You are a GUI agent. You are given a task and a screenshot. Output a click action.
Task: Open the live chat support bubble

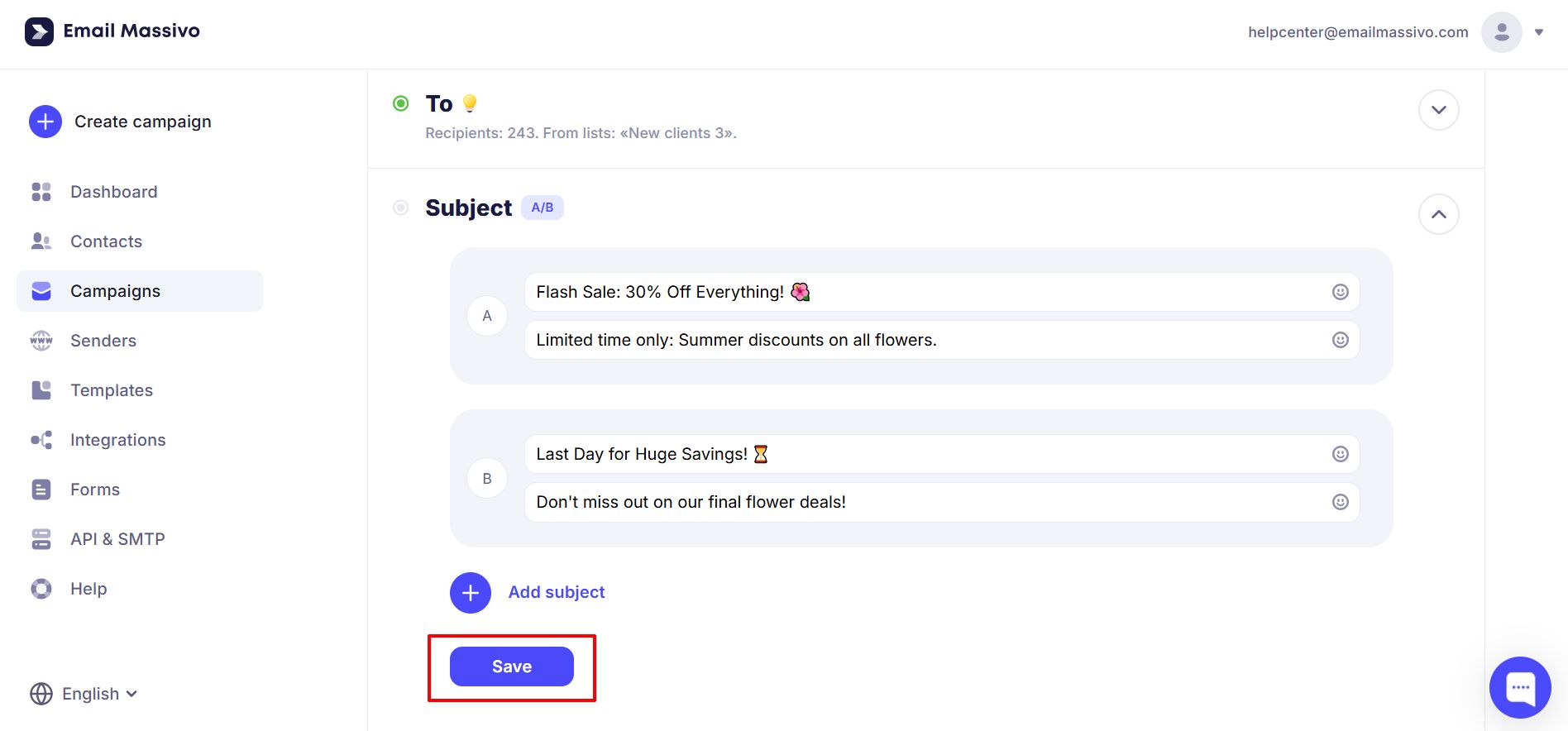tap(1519, 687)
